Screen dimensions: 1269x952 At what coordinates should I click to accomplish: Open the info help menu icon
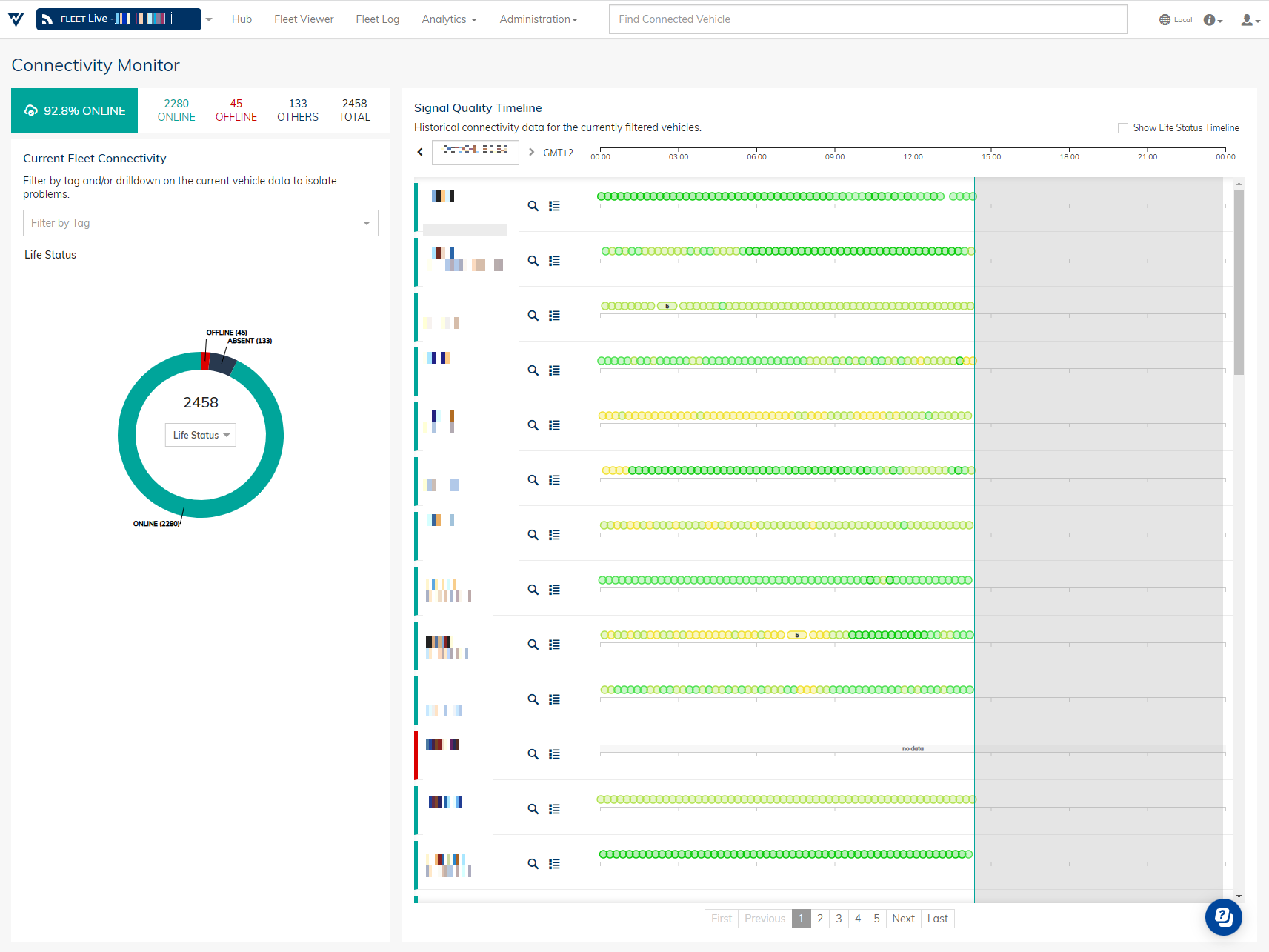click(x=1213, y=20)
